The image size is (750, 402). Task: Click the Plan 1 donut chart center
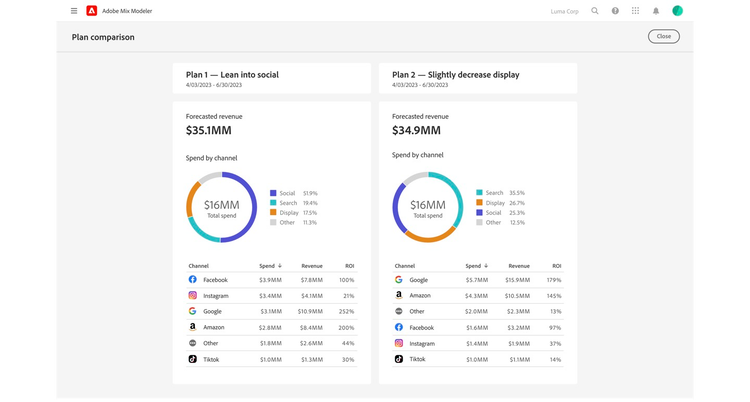pyautogui.click(x=222, y=207)
